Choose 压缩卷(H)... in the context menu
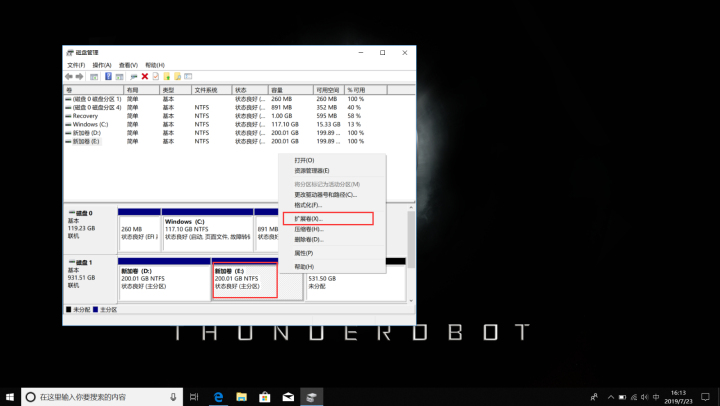Image resolution: width=720 pixels, height=406 pixels. tap(332, 229)
